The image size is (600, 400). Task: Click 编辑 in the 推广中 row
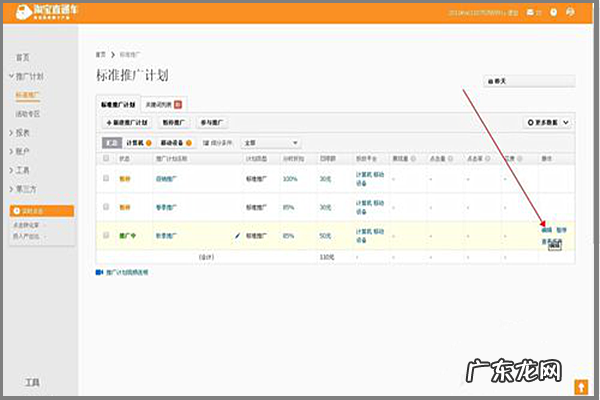547,230
